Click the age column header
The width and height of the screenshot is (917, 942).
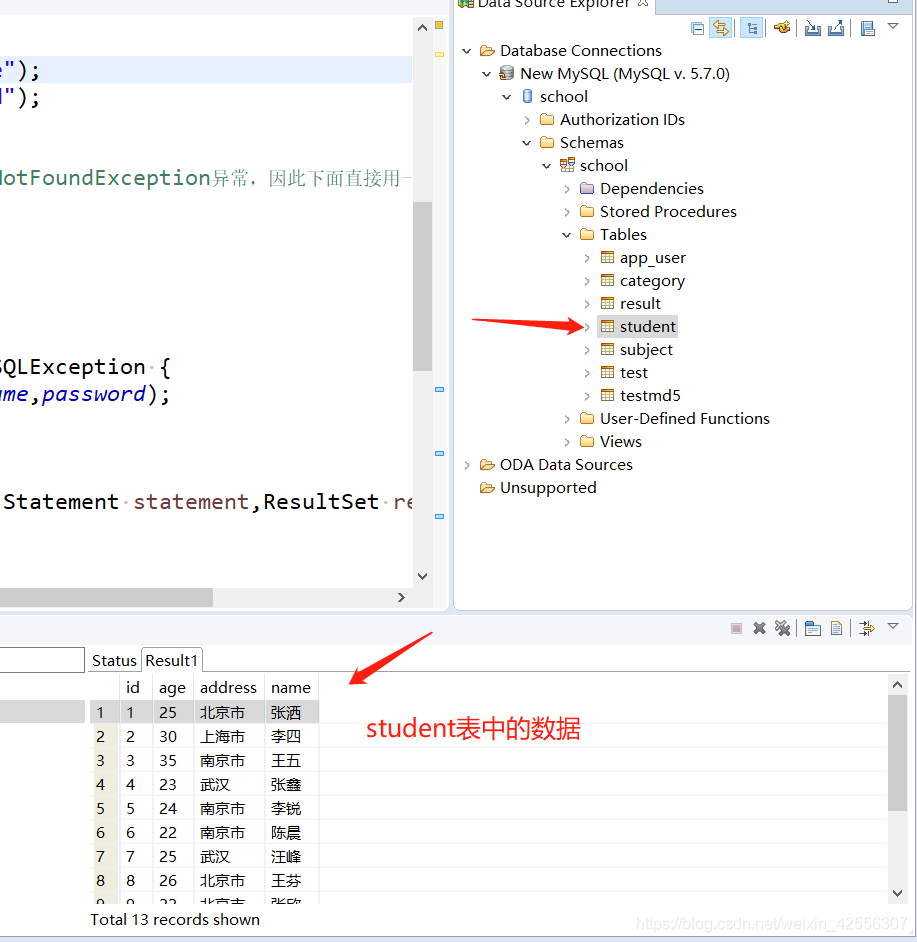point(172,687)
